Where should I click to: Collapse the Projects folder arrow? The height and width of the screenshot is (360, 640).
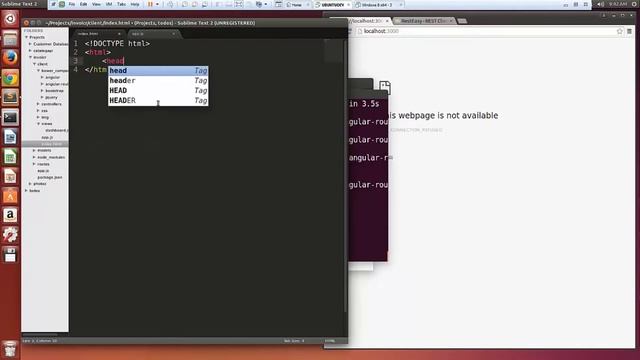pyautogui.click(x=27, y=37)
